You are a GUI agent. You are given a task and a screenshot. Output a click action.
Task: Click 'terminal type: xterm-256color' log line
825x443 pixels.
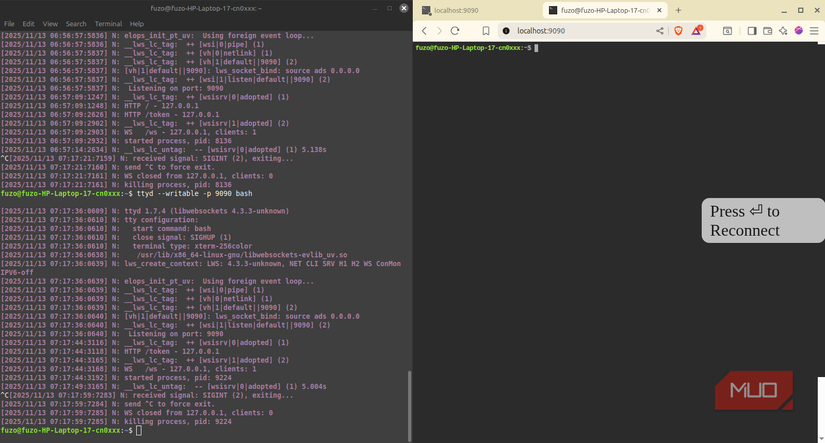click(192, 246)
